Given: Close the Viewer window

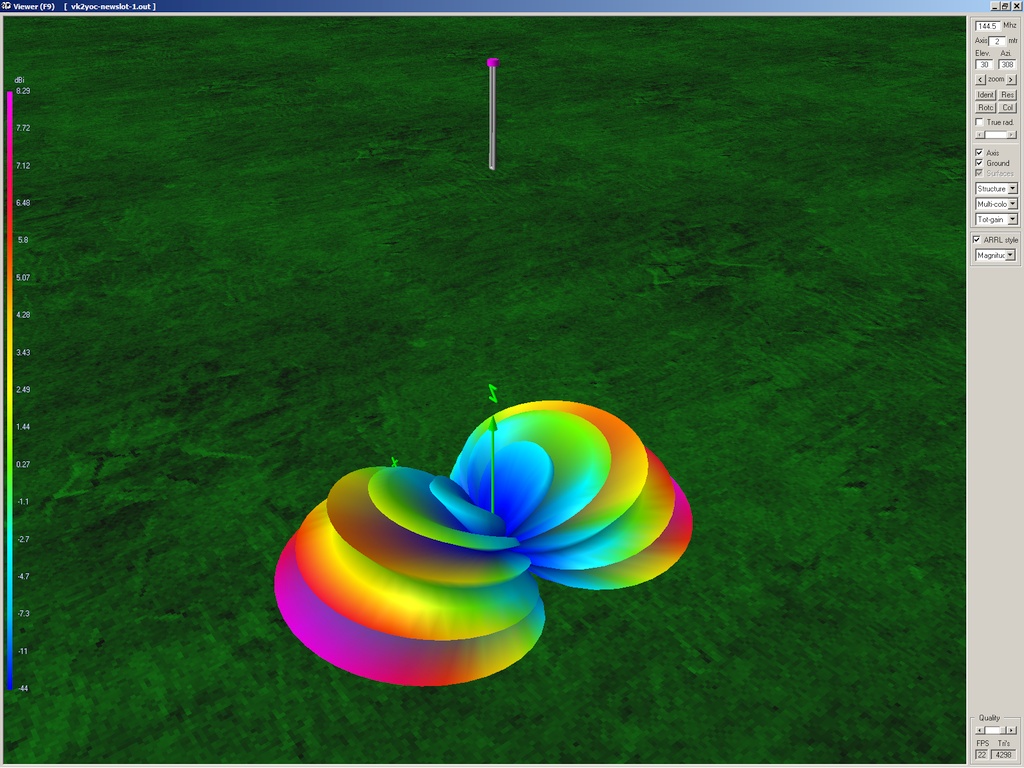Looking at the screenshot, I should [x=1016, y=6].
